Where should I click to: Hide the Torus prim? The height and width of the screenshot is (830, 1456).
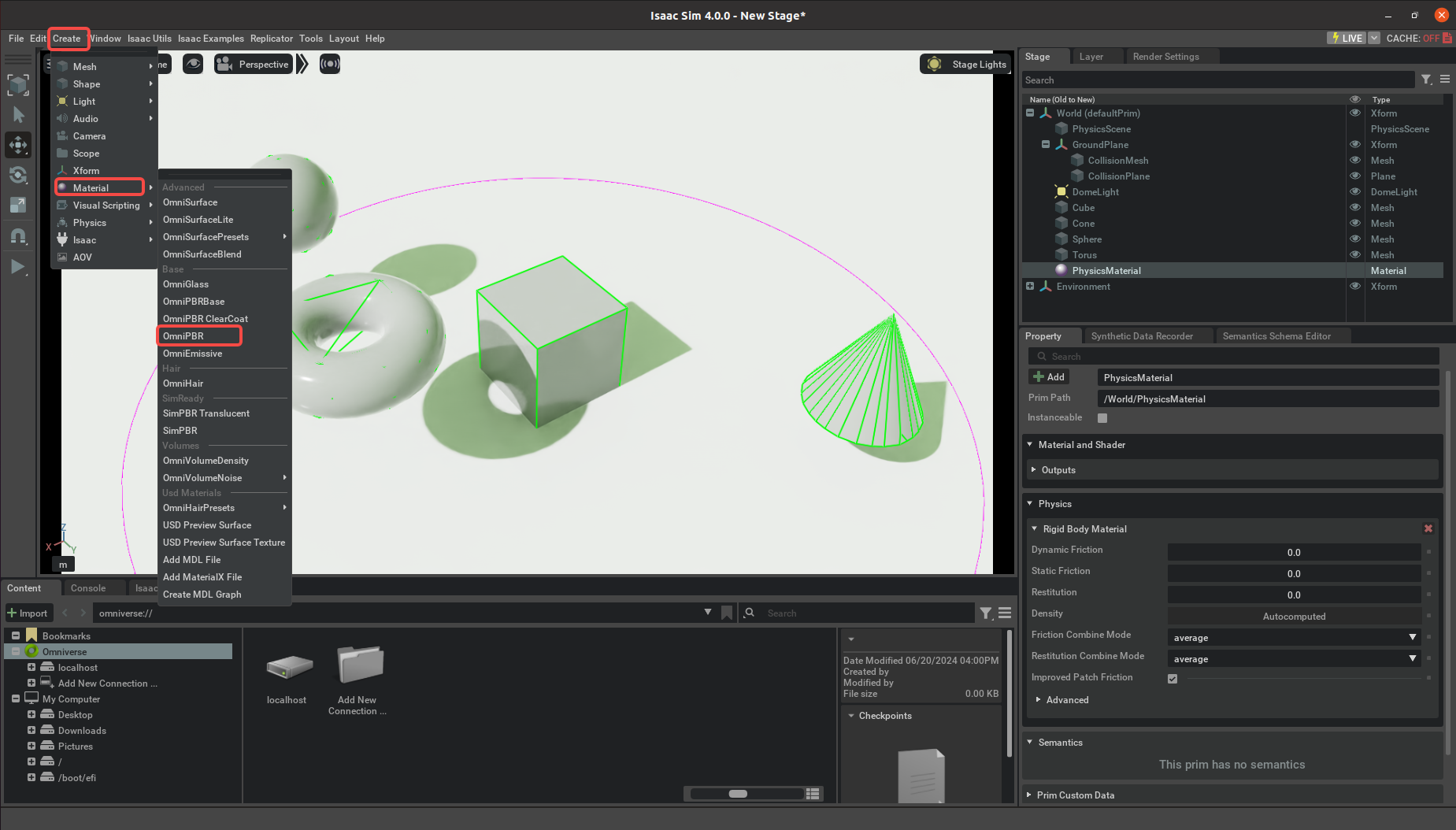point(1355,254)
